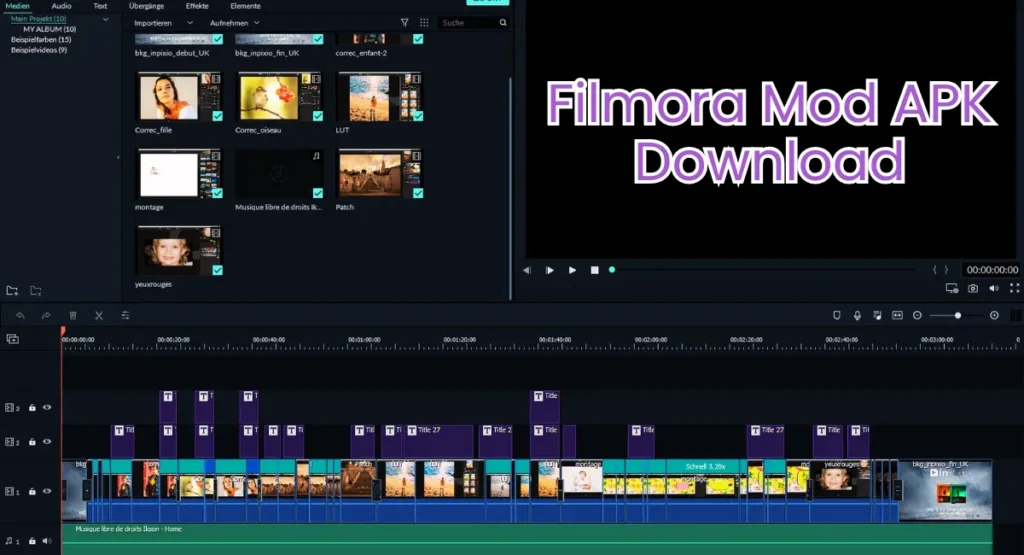The height and width of the screenshot is (555, 1024).
Task: Click the redo arrow in timeline toolbar
Action: (46, 315)
